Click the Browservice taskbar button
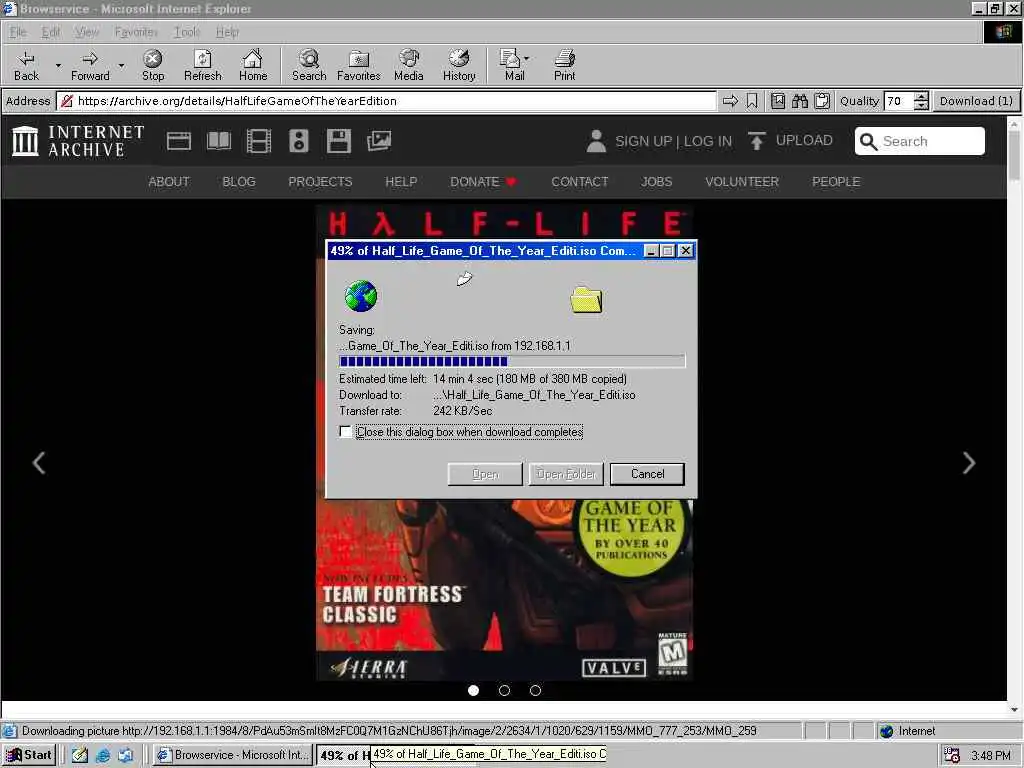The width and height of the screenshot is (1024, 768). coord(233,755)
